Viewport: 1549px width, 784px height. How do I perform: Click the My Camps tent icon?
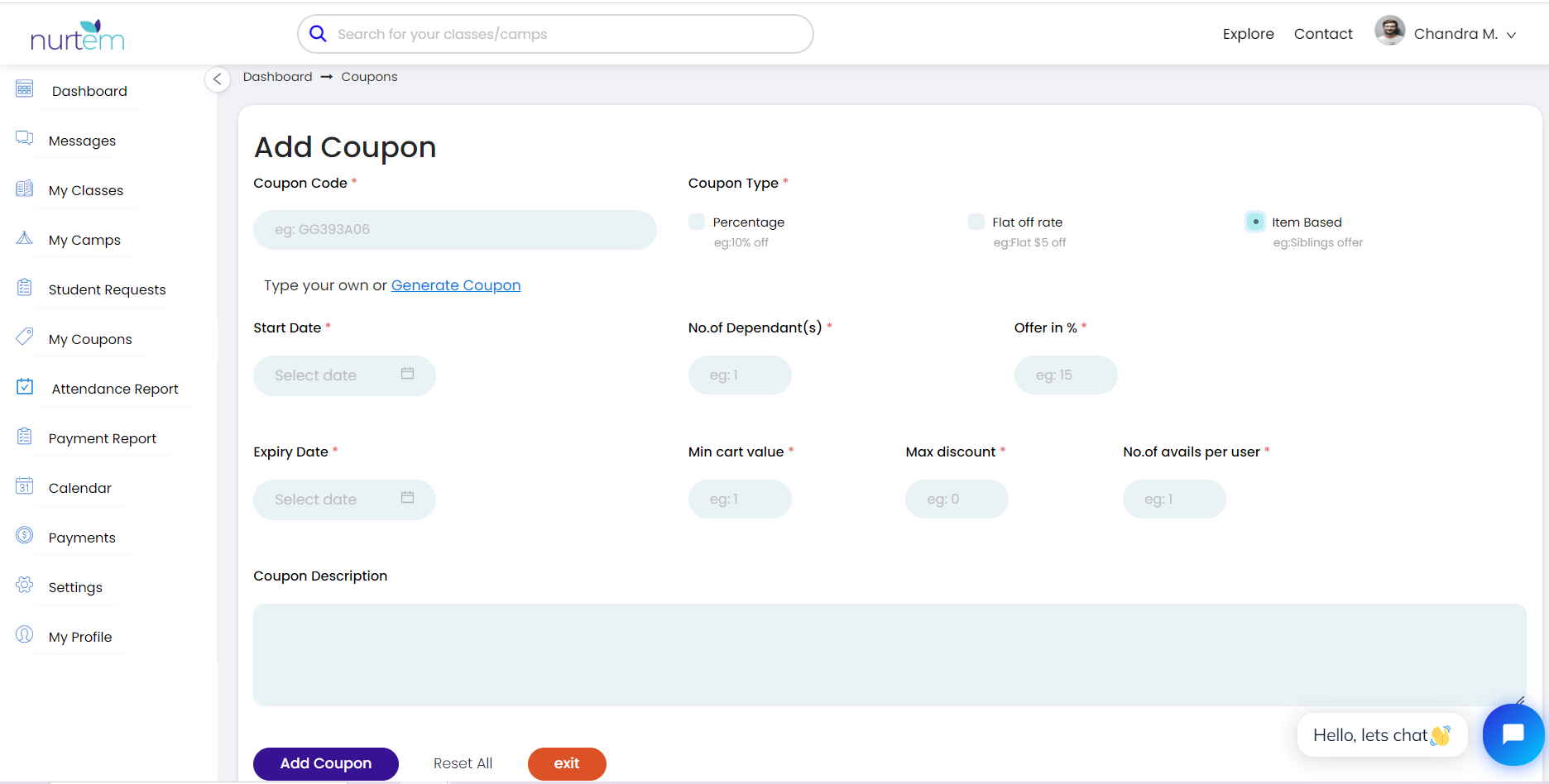coord(25,238)
